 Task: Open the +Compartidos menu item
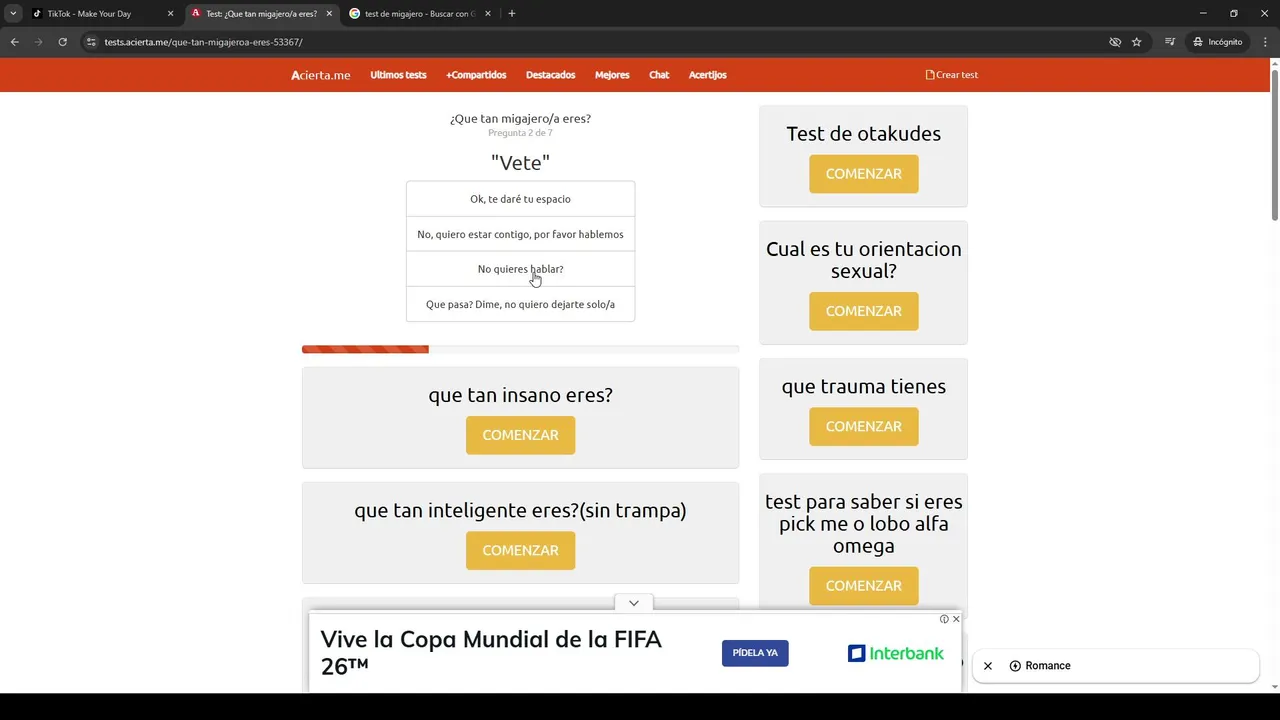pyautogui.click(x=476, y=75)
